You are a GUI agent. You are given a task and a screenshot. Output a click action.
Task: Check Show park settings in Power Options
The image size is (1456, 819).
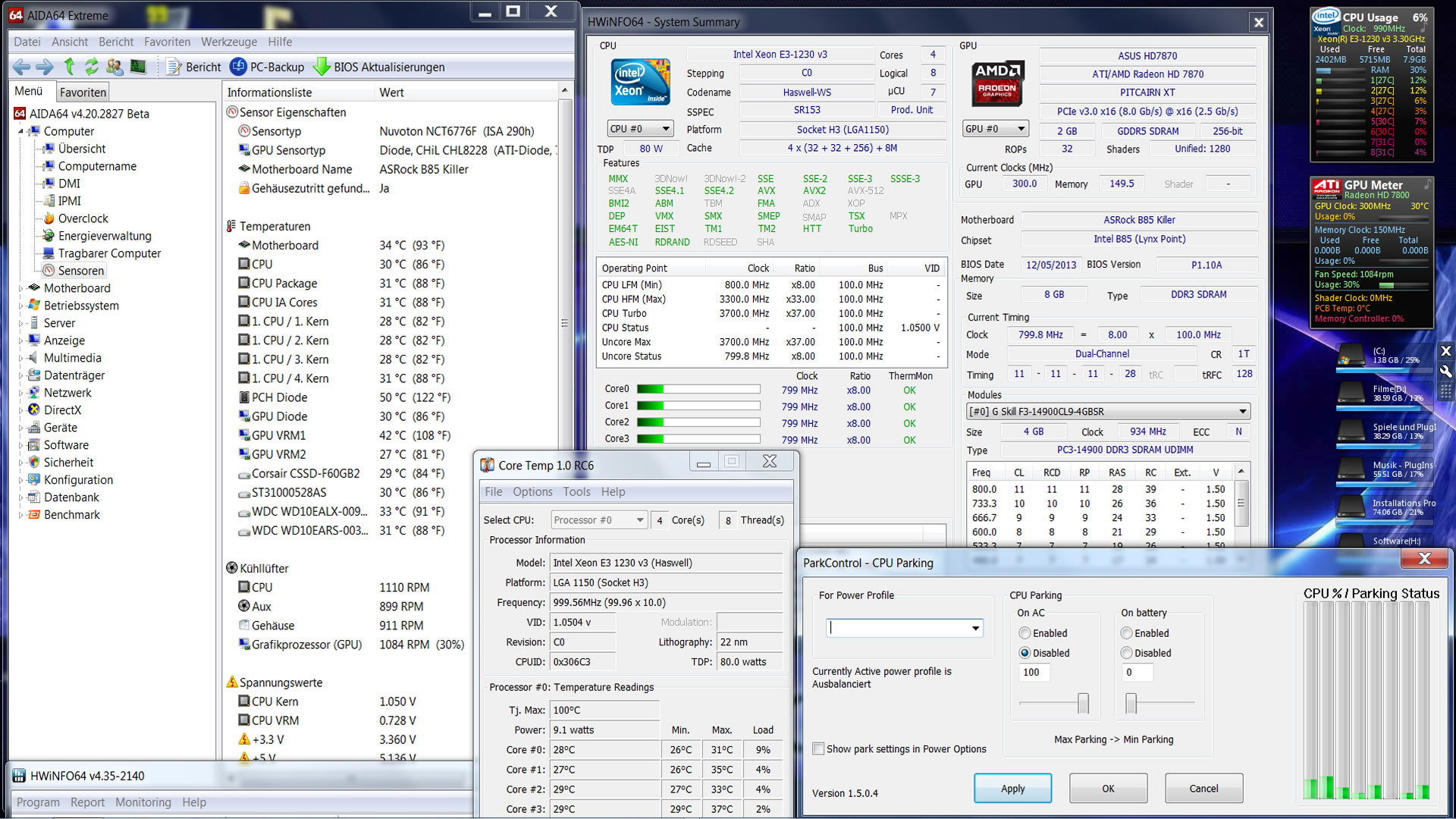818,748
